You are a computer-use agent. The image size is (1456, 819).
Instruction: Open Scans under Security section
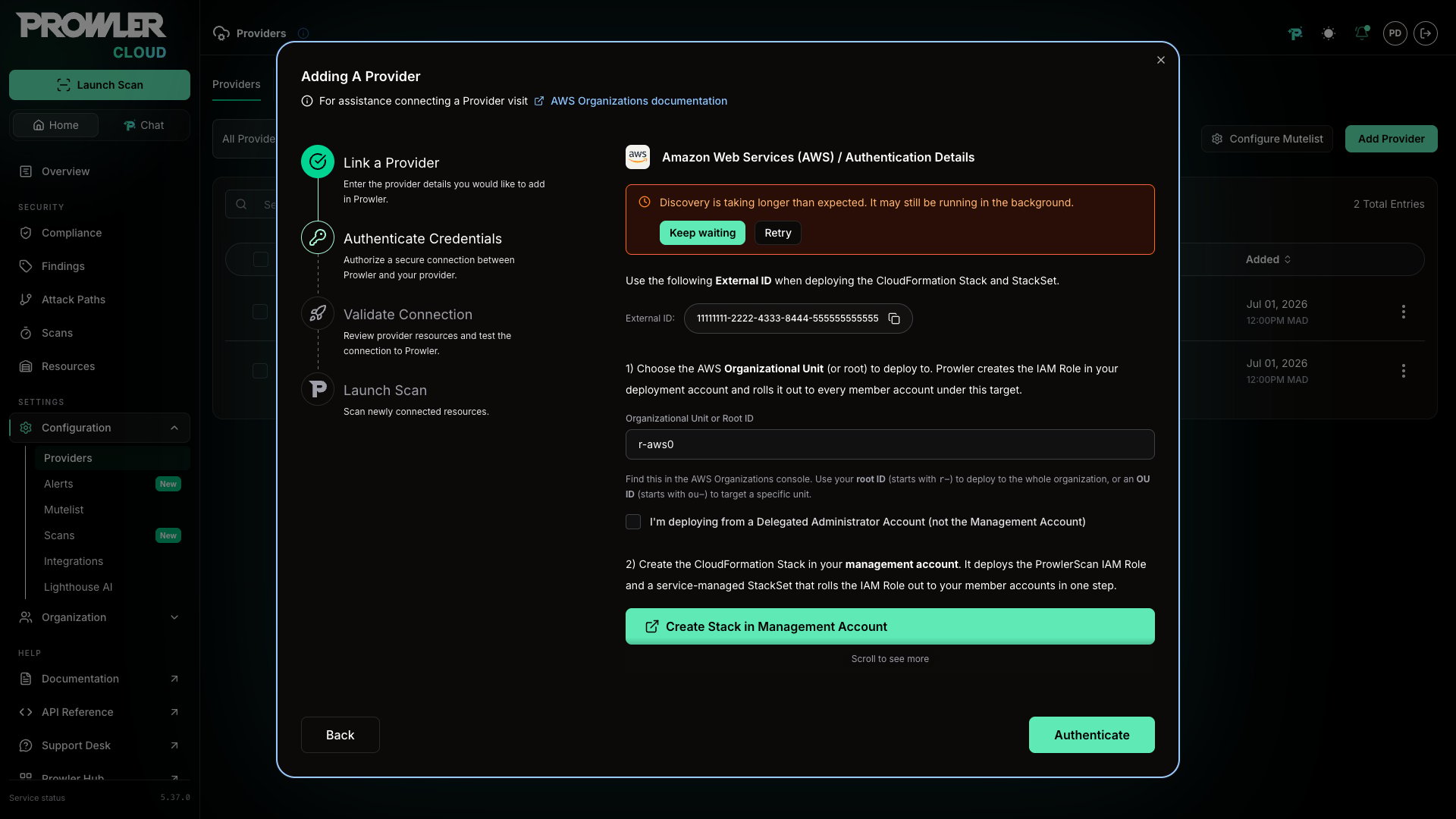coord(99,333)
